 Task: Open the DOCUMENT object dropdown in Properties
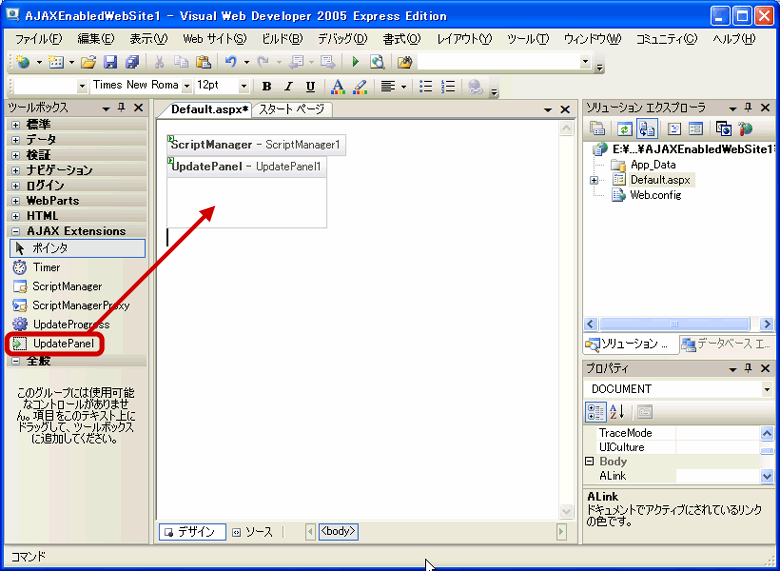tap(767, 389)
